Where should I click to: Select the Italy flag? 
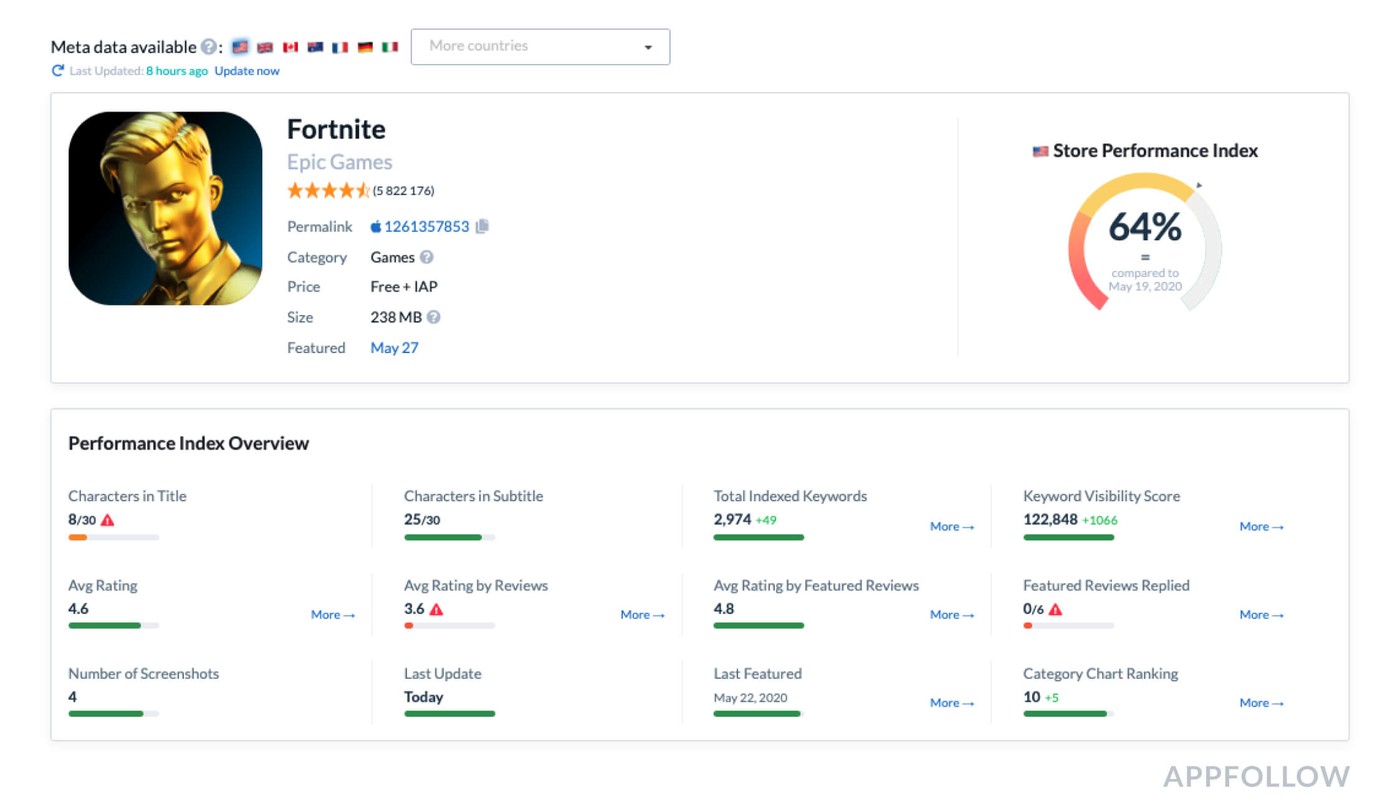390,47
